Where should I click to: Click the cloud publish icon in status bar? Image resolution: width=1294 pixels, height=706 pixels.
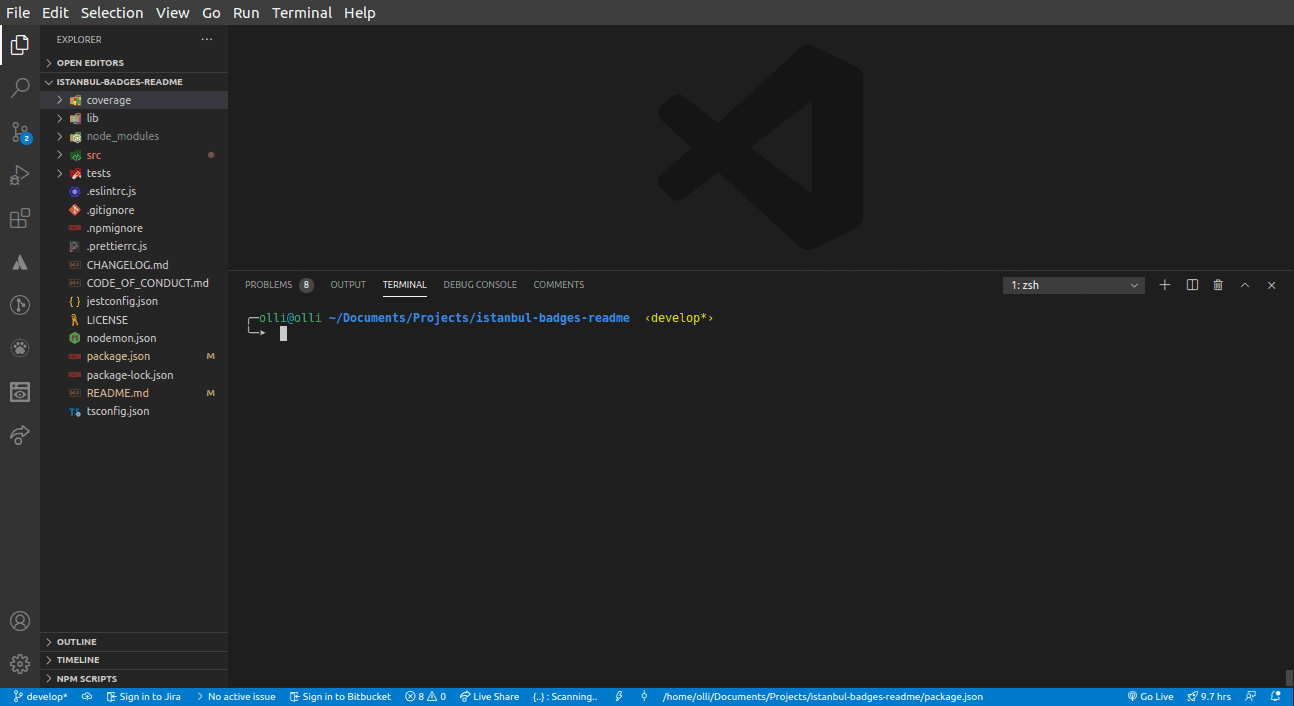pos(87,697)
